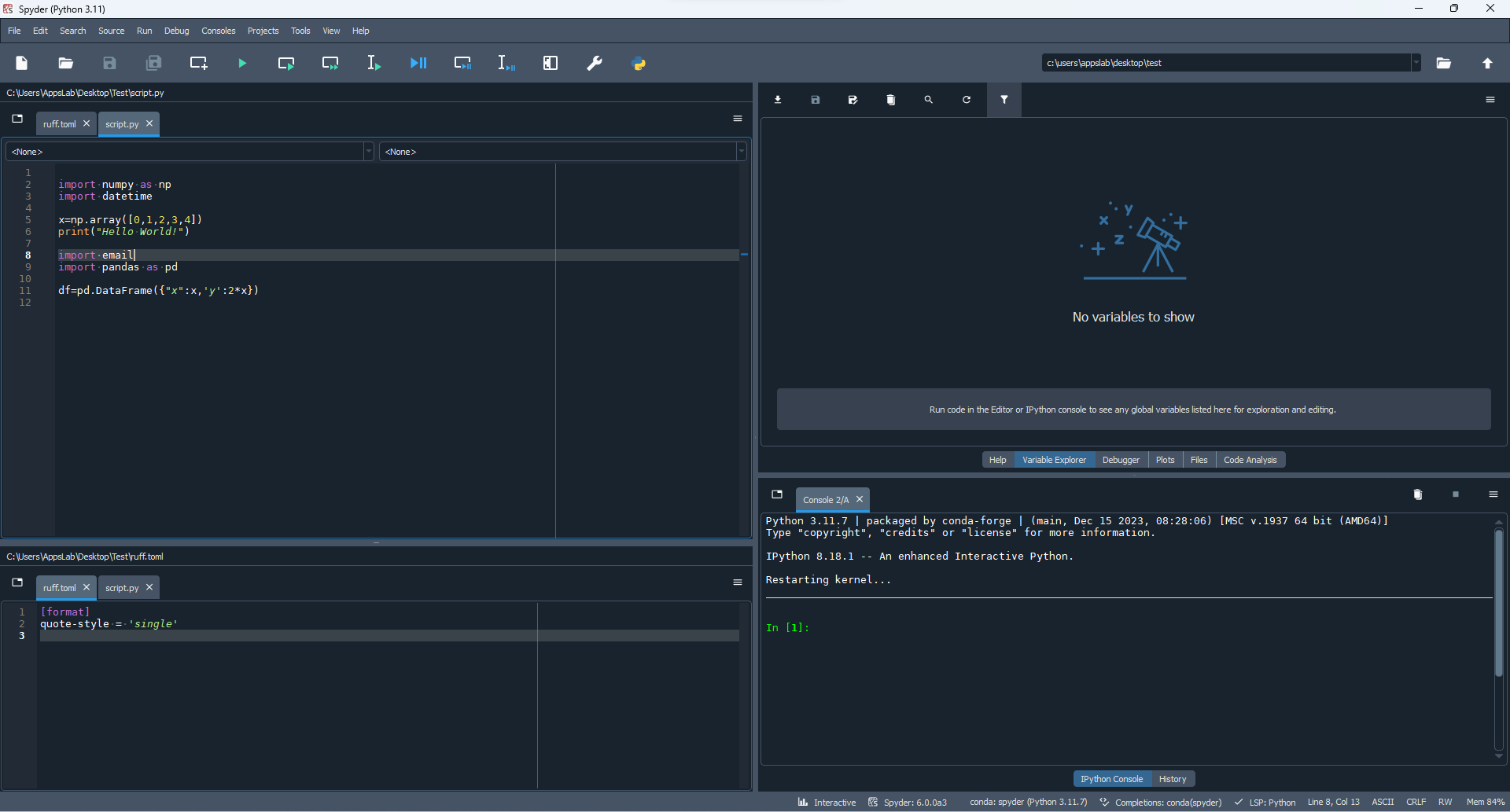1510x812 pixels.
Task: Browse console tabs icon
Action: (x=777, y=494)
